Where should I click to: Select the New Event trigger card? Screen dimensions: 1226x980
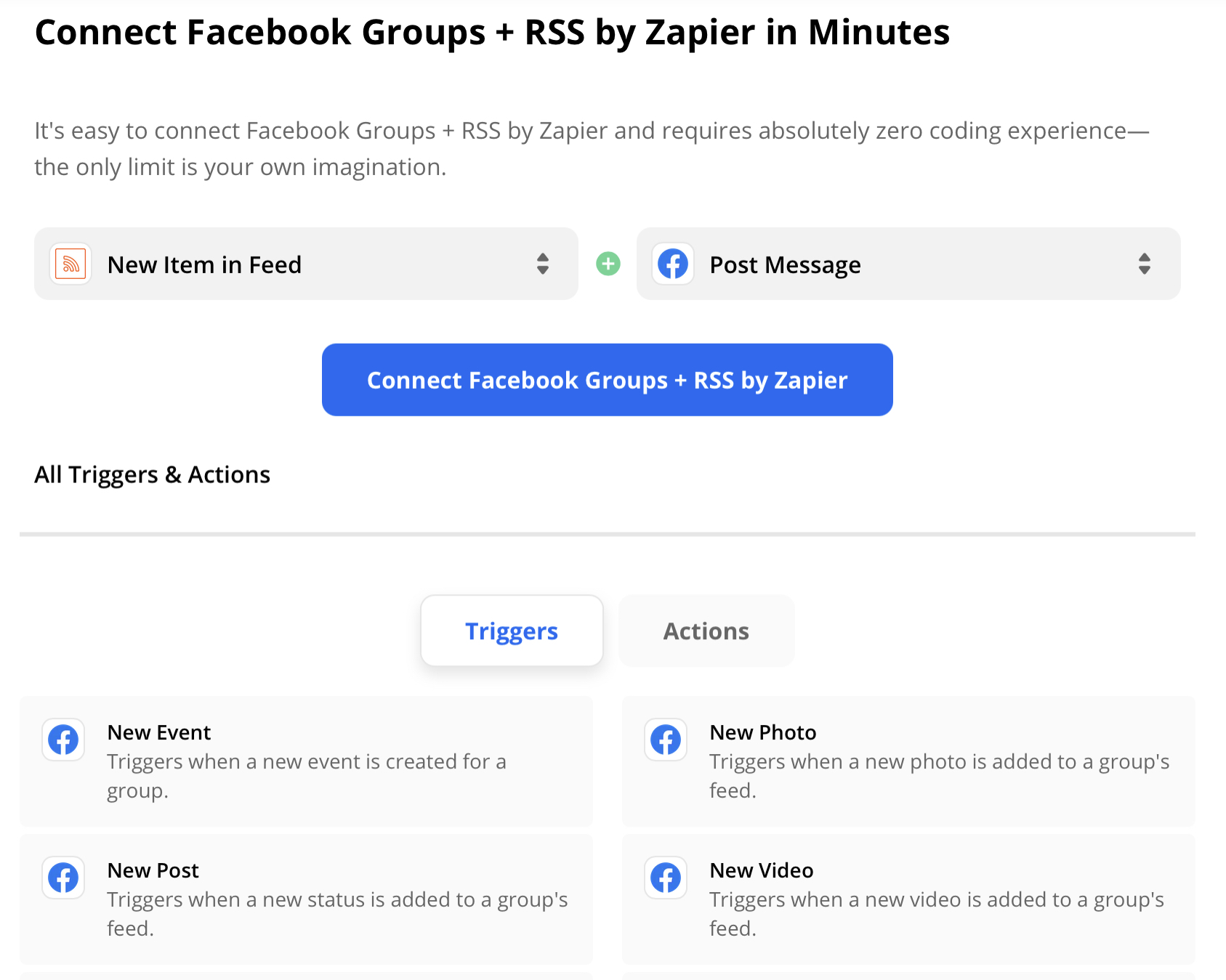[x=306, y=761]
